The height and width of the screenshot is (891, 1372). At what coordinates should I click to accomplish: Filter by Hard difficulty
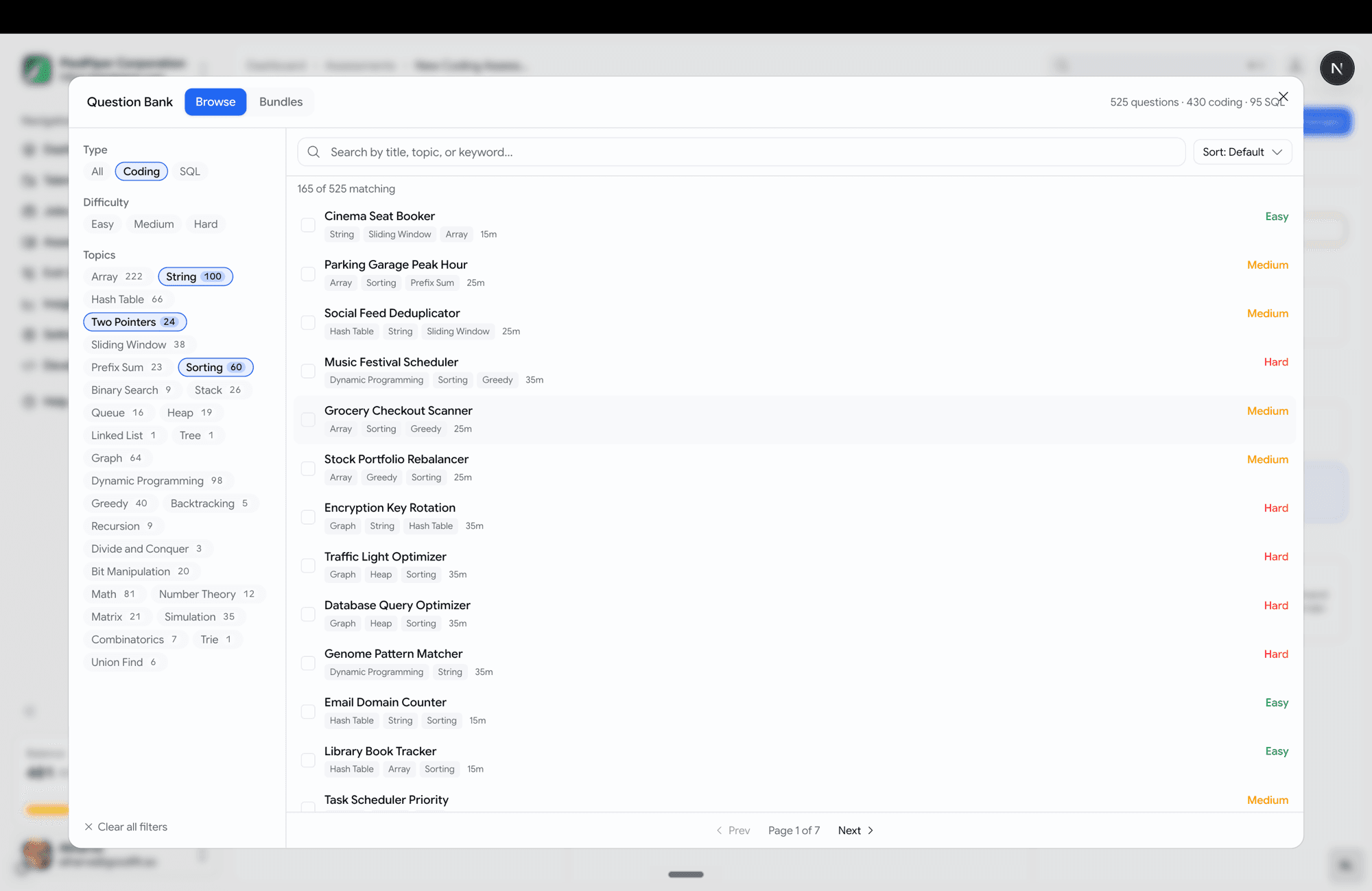pos(206,224)
